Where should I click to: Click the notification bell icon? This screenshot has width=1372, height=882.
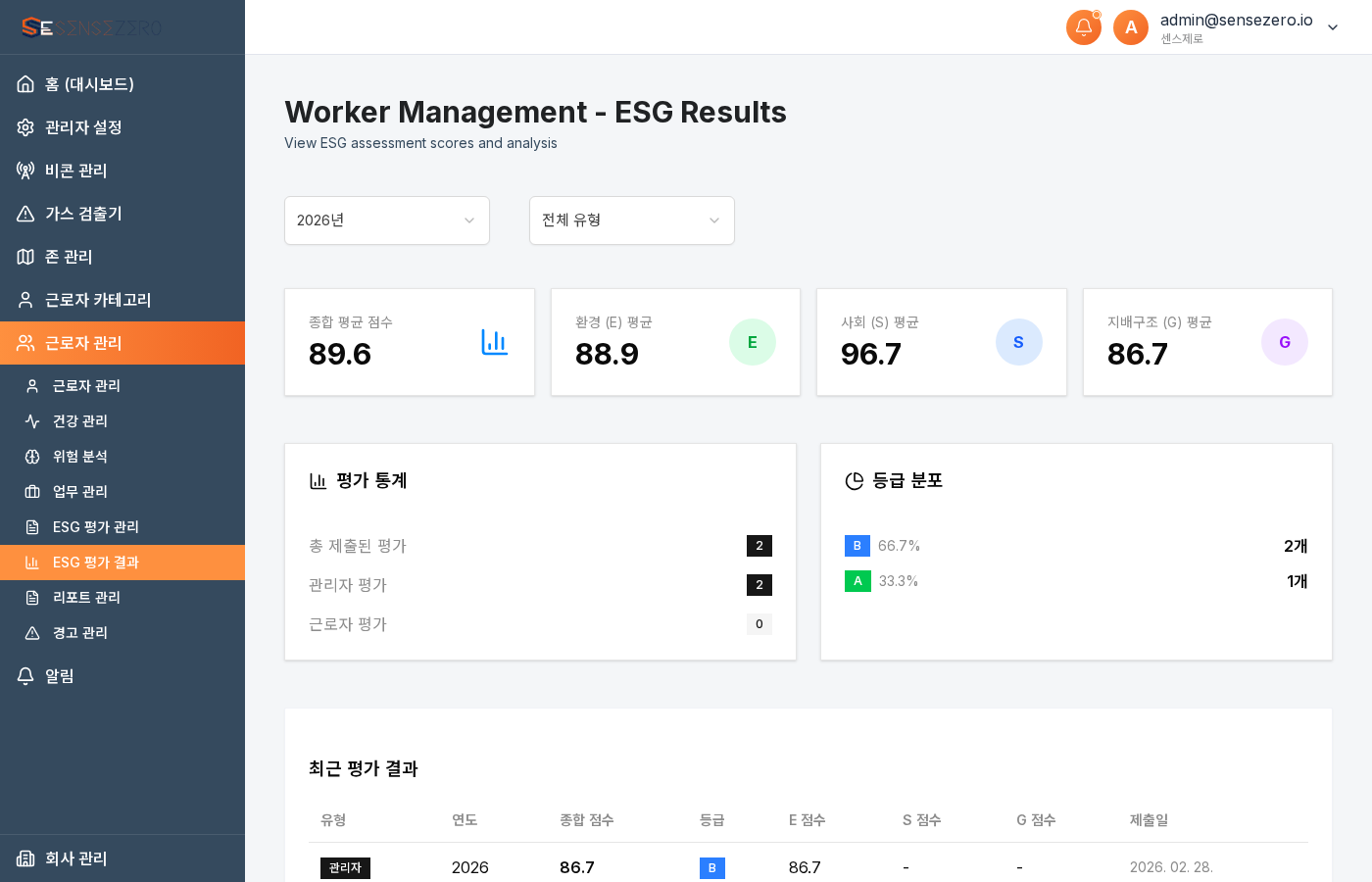[1084, 27]
